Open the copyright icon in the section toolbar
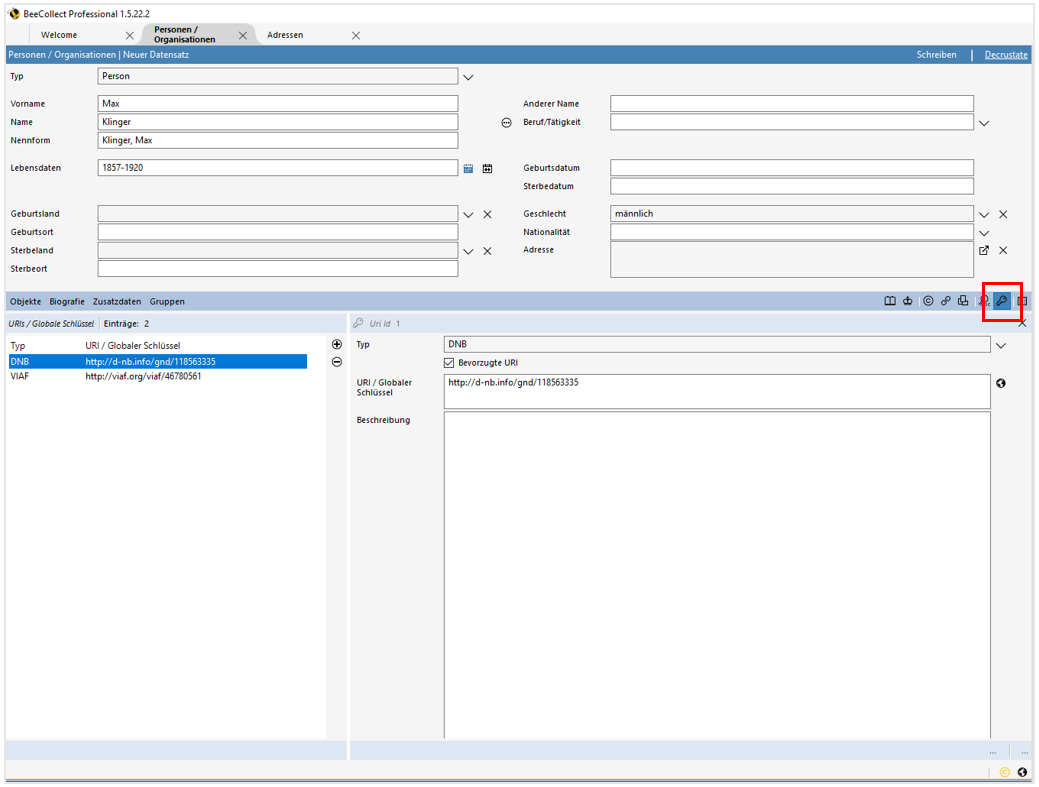 929,301
